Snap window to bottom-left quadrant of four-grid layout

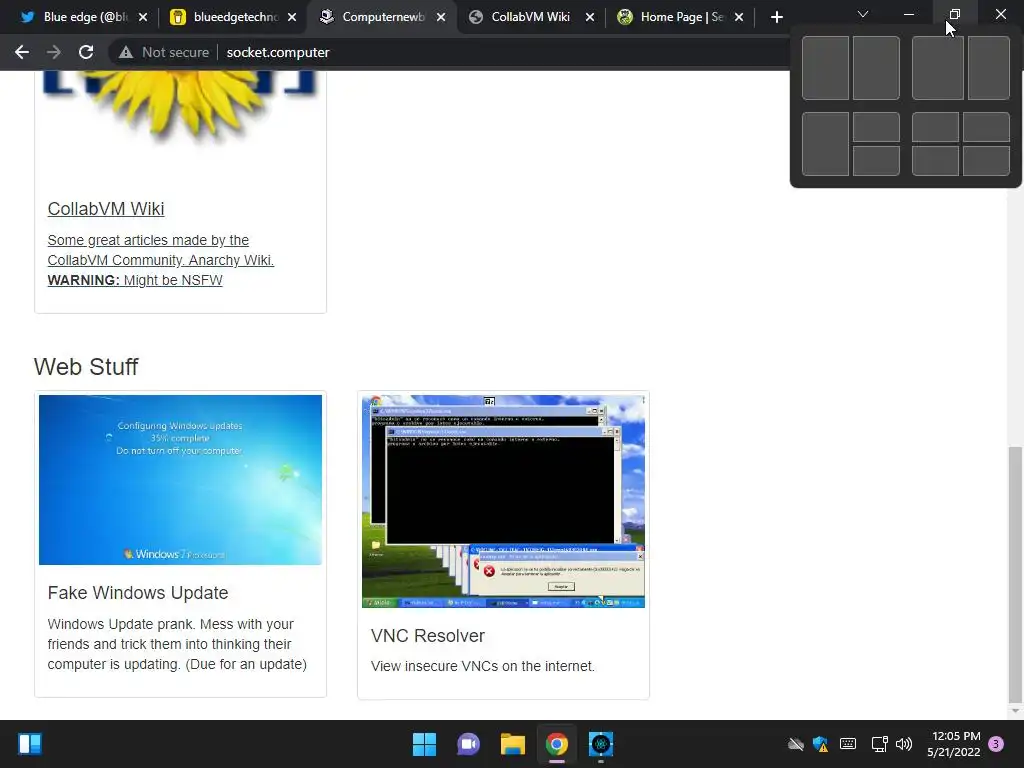pos(935,161)
